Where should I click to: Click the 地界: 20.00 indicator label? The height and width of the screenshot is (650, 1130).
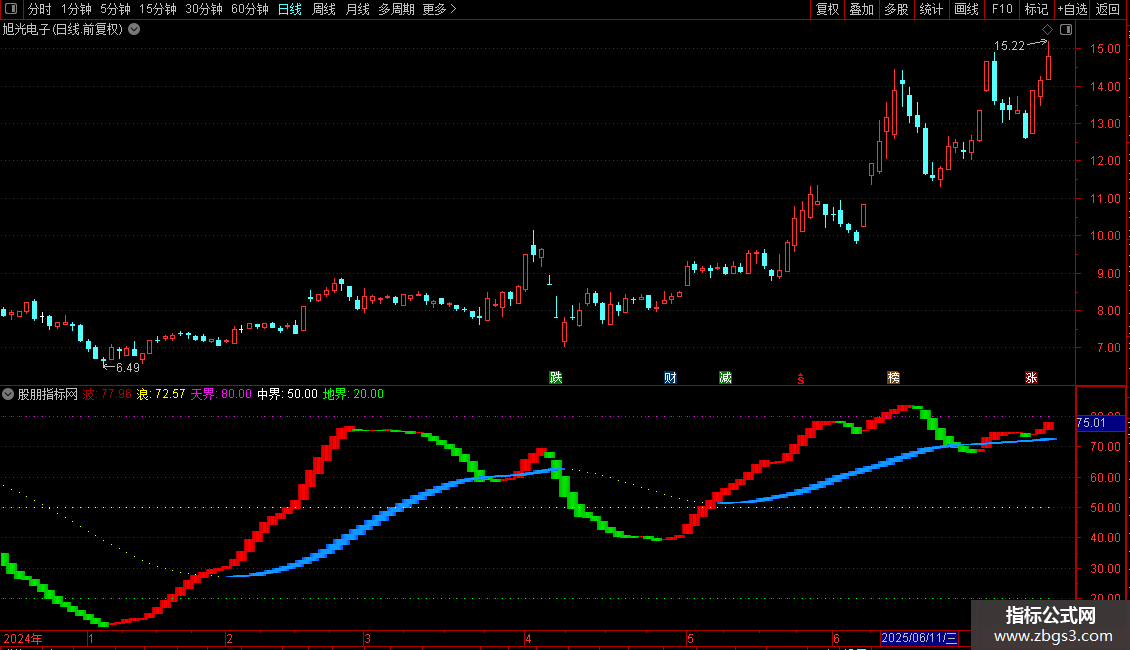point(353,394)
